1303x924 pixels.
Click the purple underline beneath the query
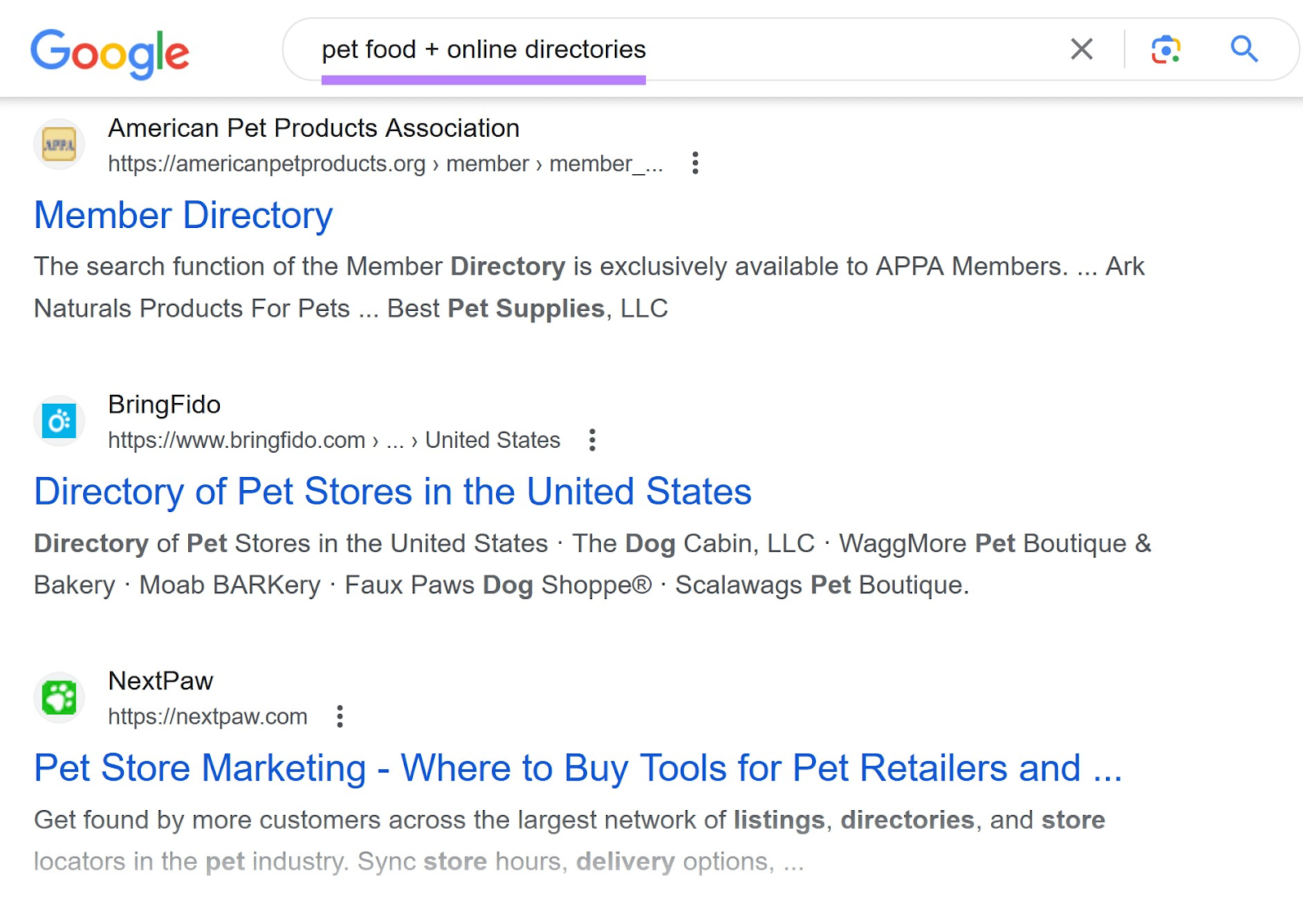(x=485, y=80)
